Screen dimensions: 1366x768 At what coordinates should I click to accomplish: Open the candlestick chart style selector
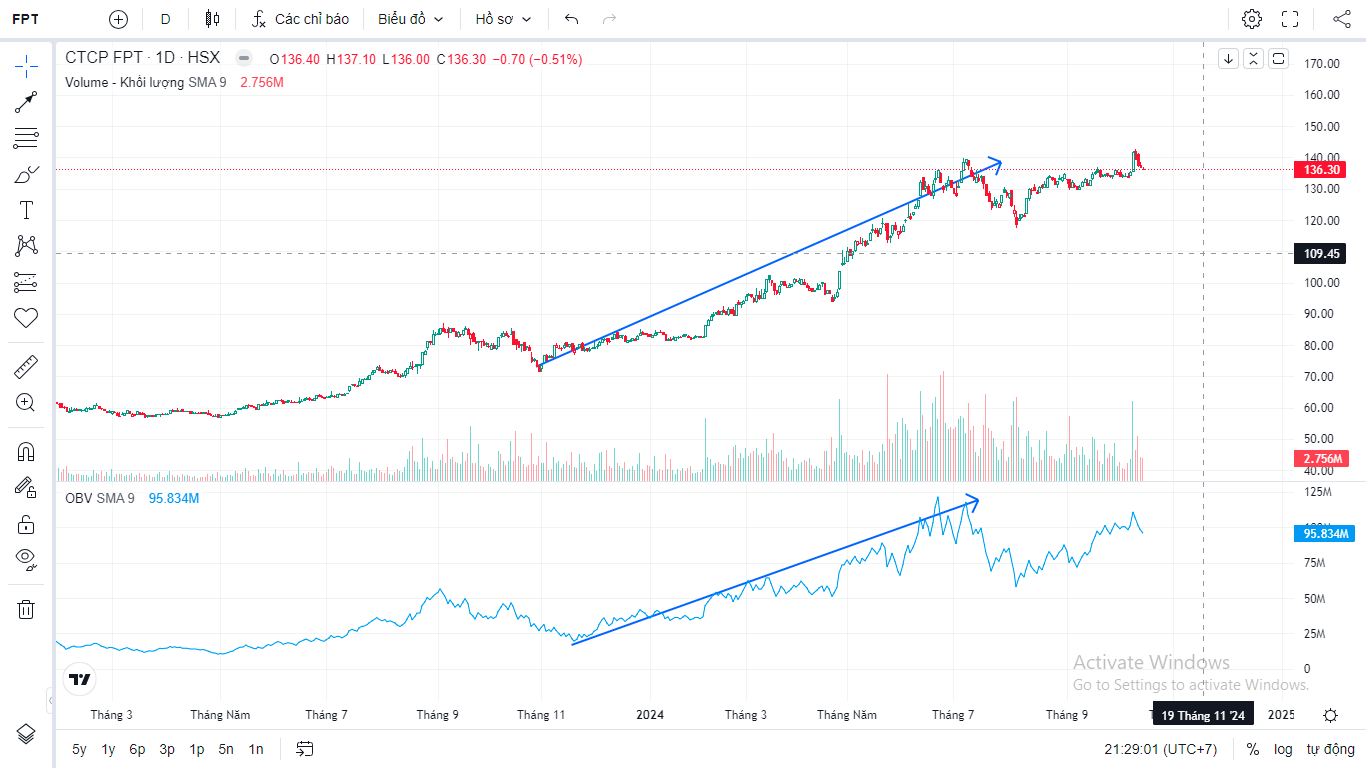[x=211, y=19]
